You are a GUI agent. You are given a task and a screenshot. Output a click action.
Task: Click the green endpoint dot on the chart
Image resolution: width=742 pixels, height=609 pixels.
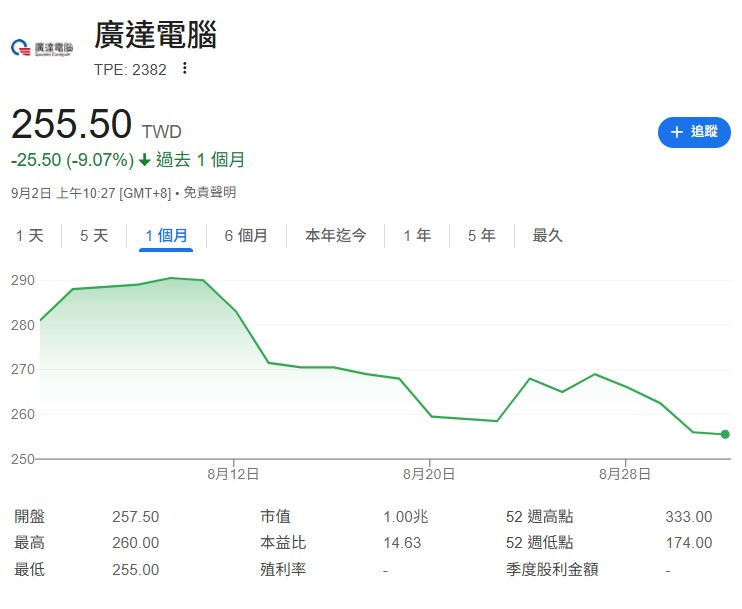[725, 434]
